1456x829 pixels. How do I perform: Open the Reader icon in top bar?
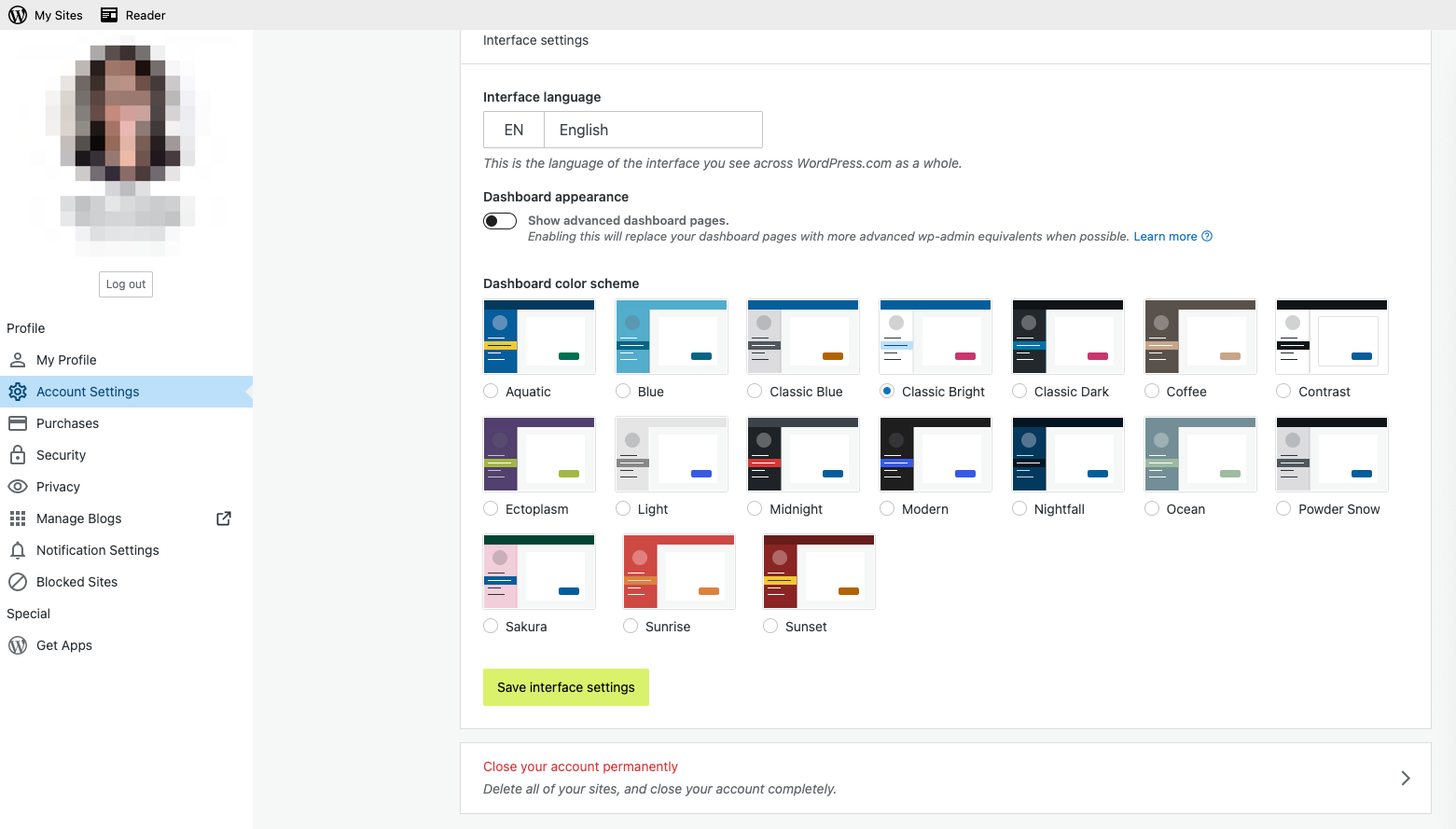click(x=109, y=15)
